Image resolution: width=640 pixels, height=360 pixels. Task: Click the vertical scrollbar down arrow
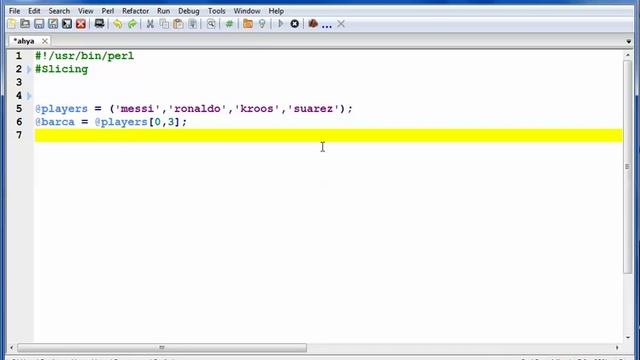[627, 338]
